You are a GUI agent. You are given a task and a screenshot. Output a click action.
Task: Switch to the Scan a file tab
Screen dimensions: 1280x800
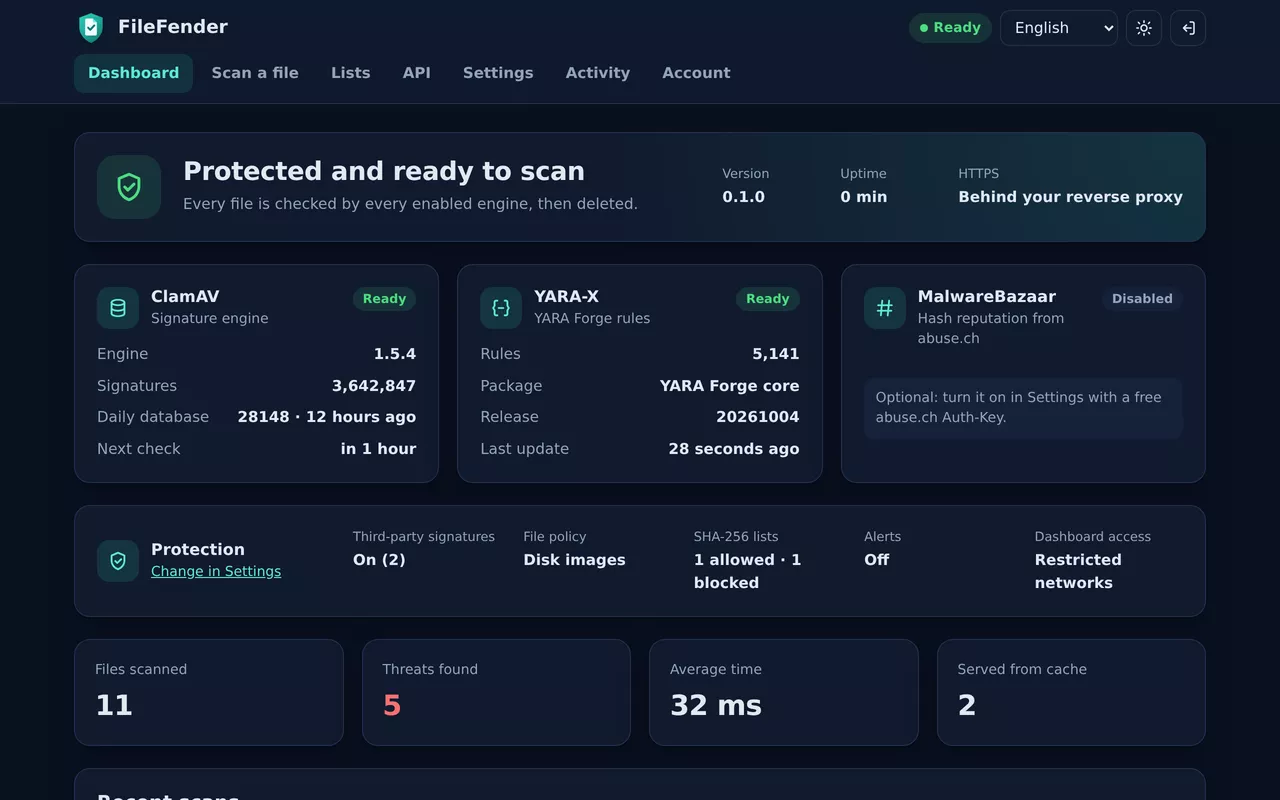pos(255,73)
